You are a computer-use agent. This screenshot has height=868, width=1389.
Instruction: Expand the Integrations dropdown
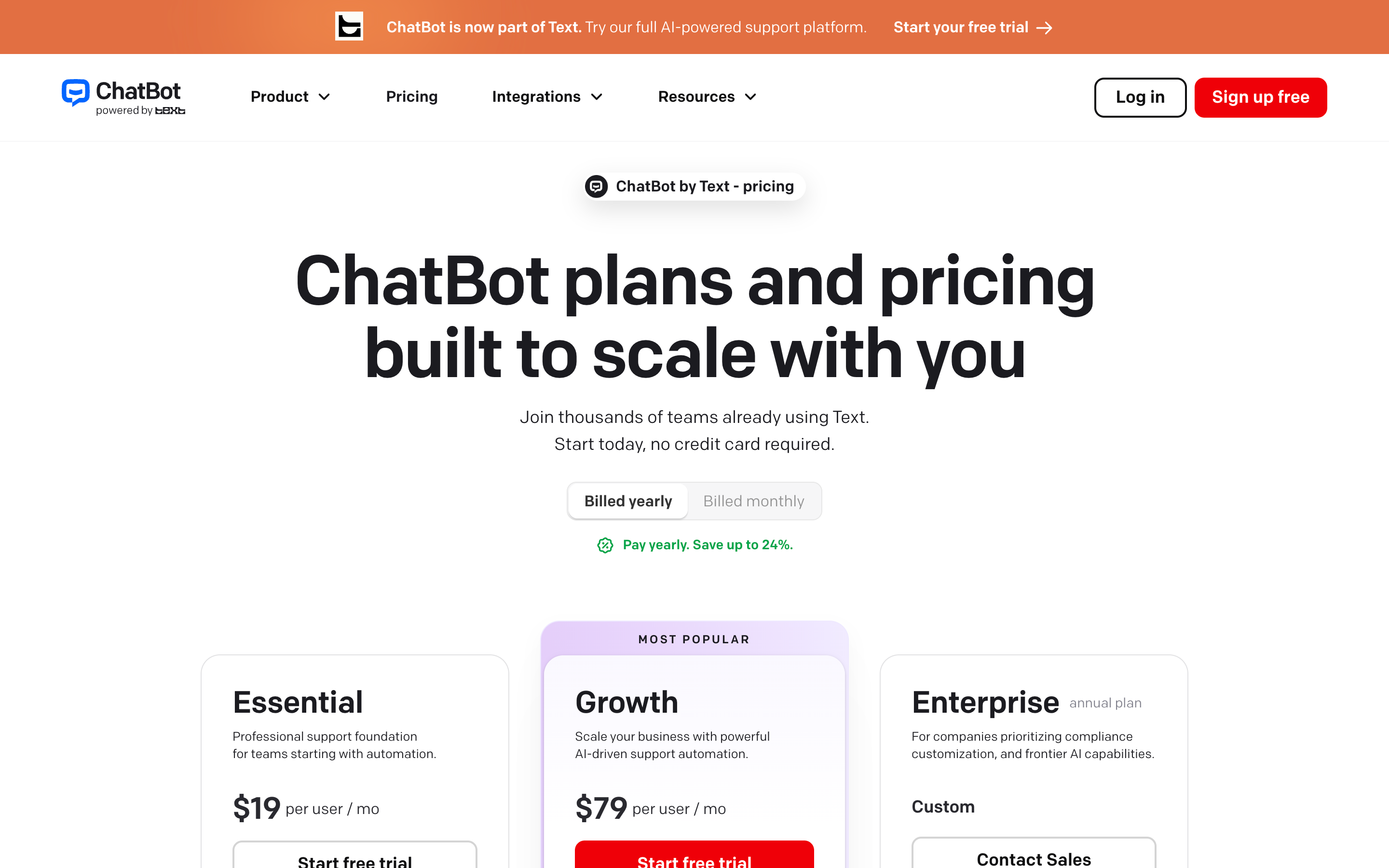coord(546,96)
